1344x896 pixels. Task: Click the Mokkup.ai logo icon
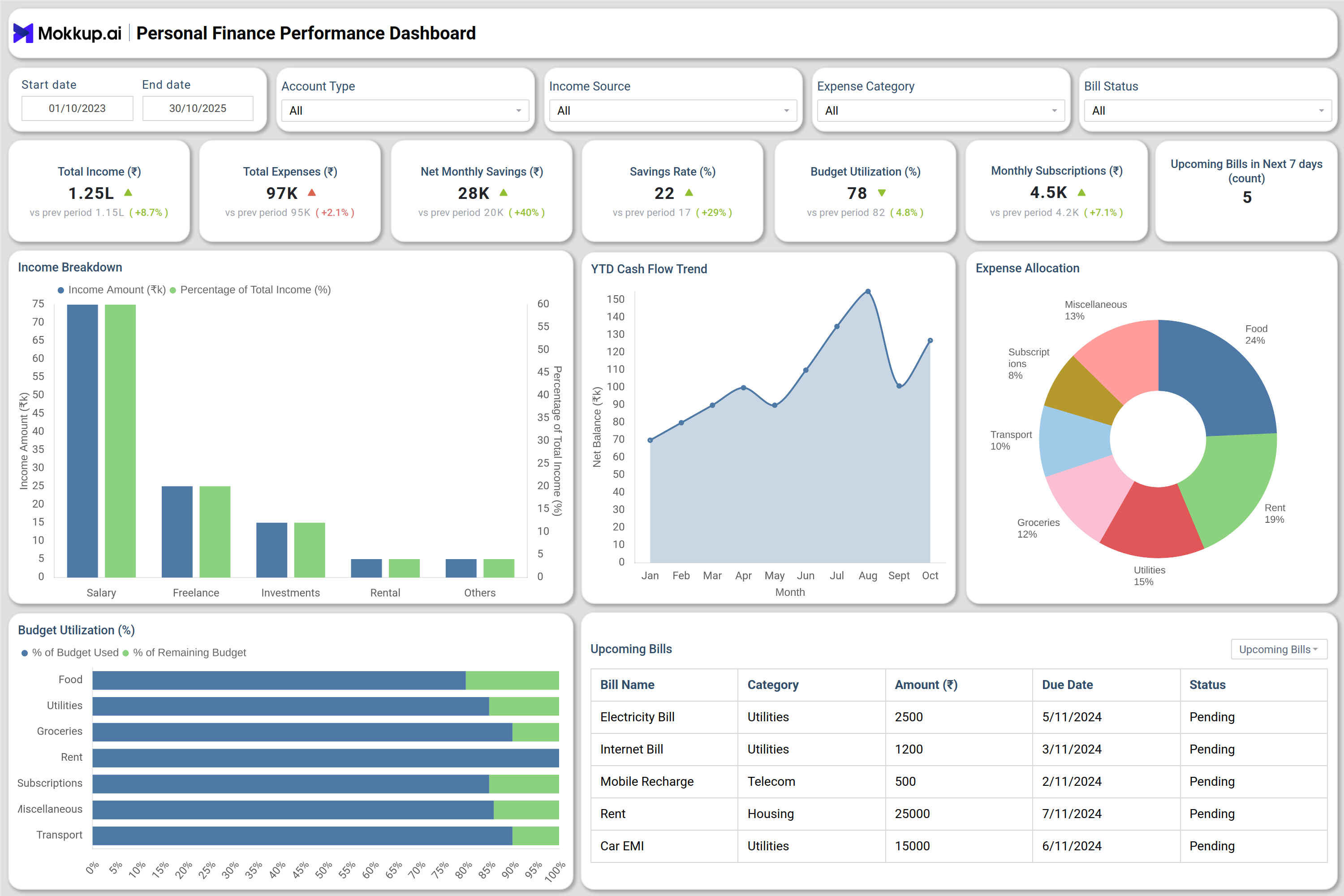tap(23, 33)
